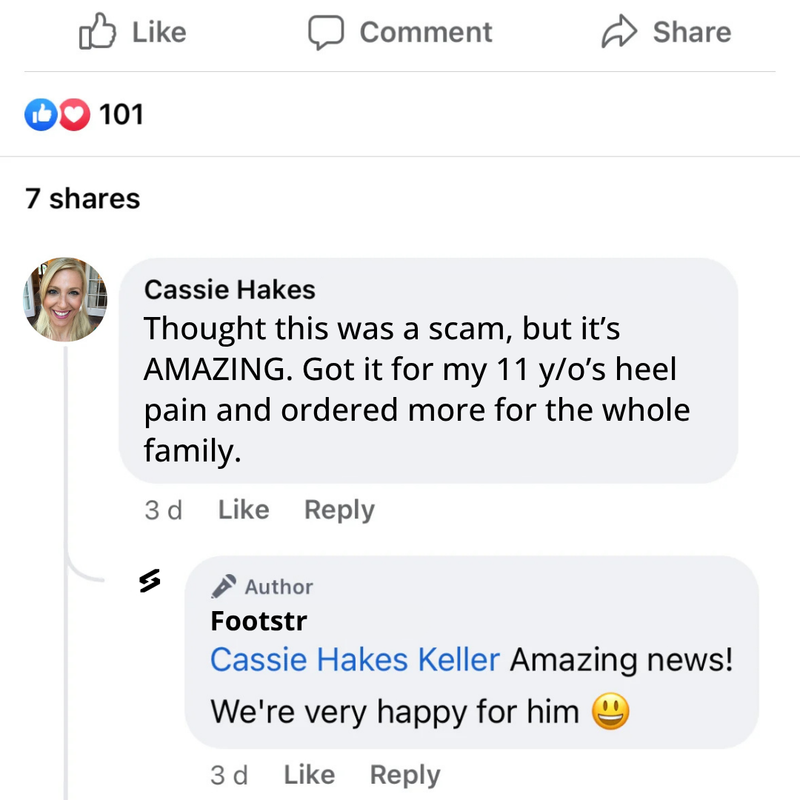Click the Share arrow icon

[x=619, y=33]
